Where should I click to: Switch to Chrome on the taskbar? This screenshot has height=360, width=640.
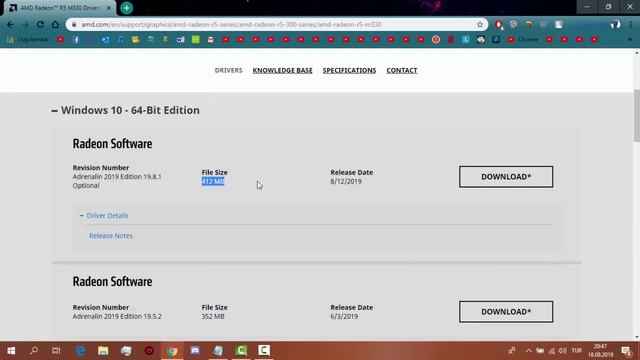(x=172, y=351)
